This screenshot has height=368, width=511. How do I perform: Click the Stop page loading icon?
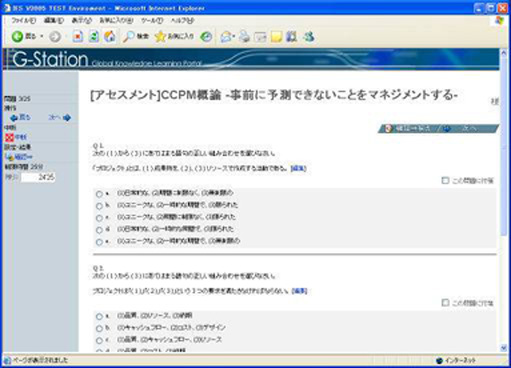pyautogui.click(x=78, y=37)
